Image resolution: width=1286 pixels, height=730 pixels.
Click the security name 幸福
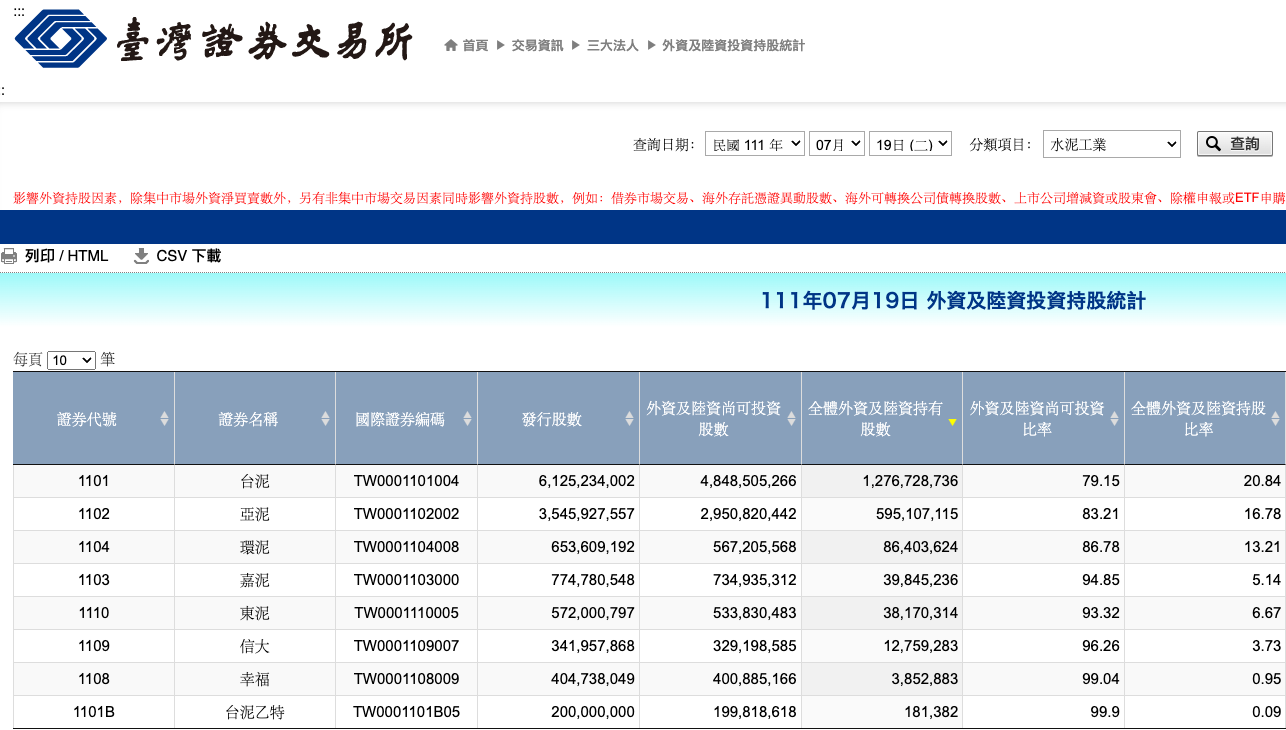pos(255,679)
